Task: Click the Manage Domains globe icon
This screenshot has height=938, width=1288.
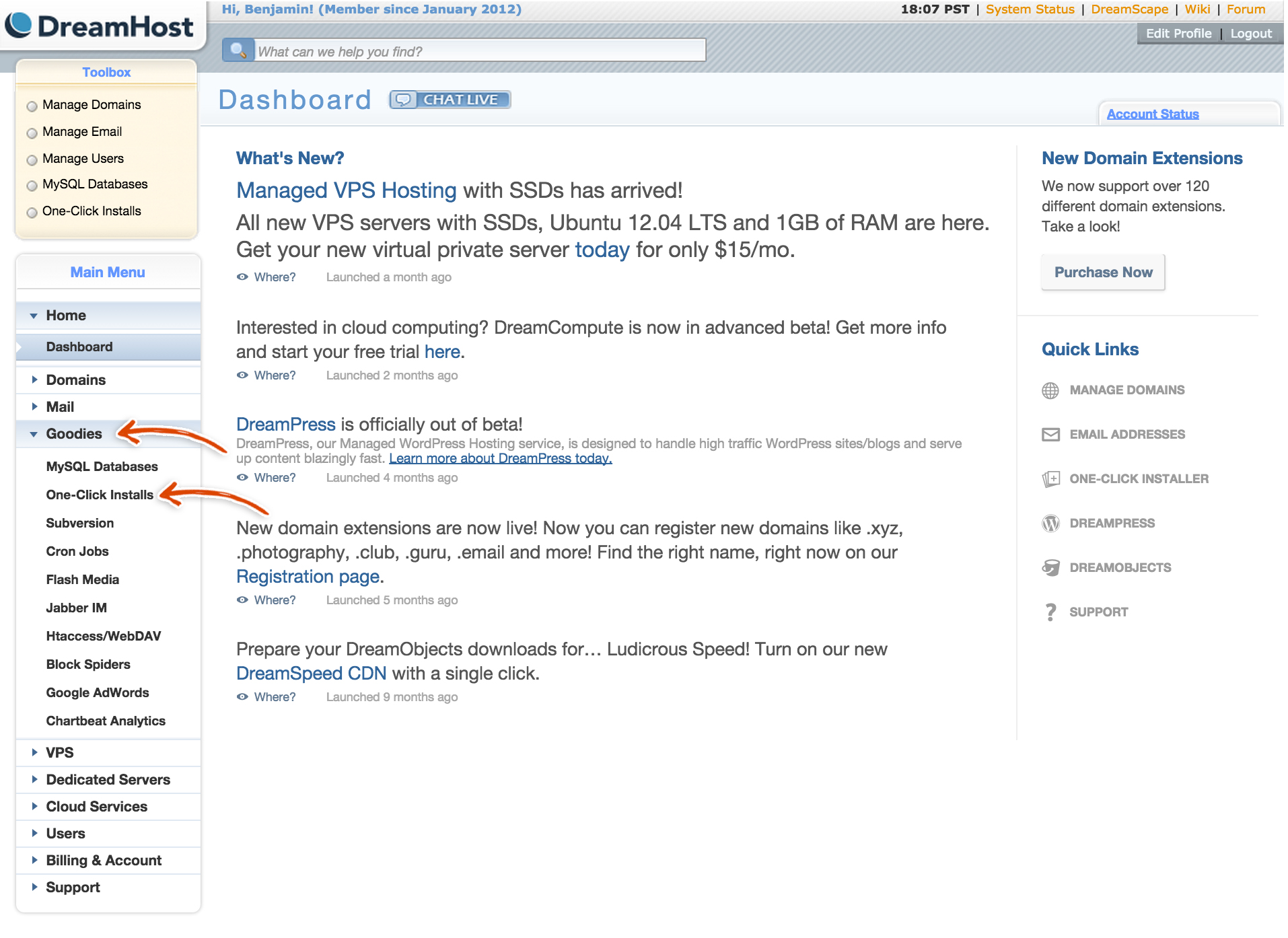Action: pyautogui.click(x=1051, y=390)
